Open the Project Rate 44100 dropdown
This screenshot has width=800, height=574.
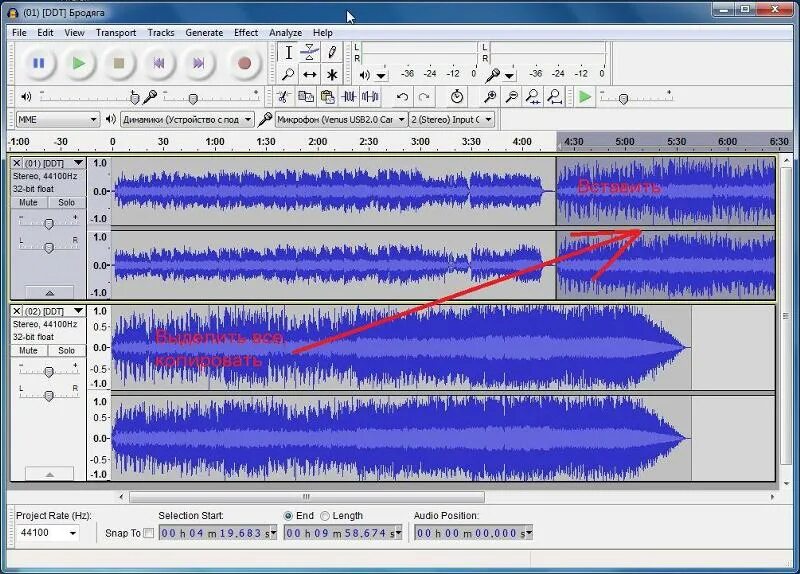point(73,533)
